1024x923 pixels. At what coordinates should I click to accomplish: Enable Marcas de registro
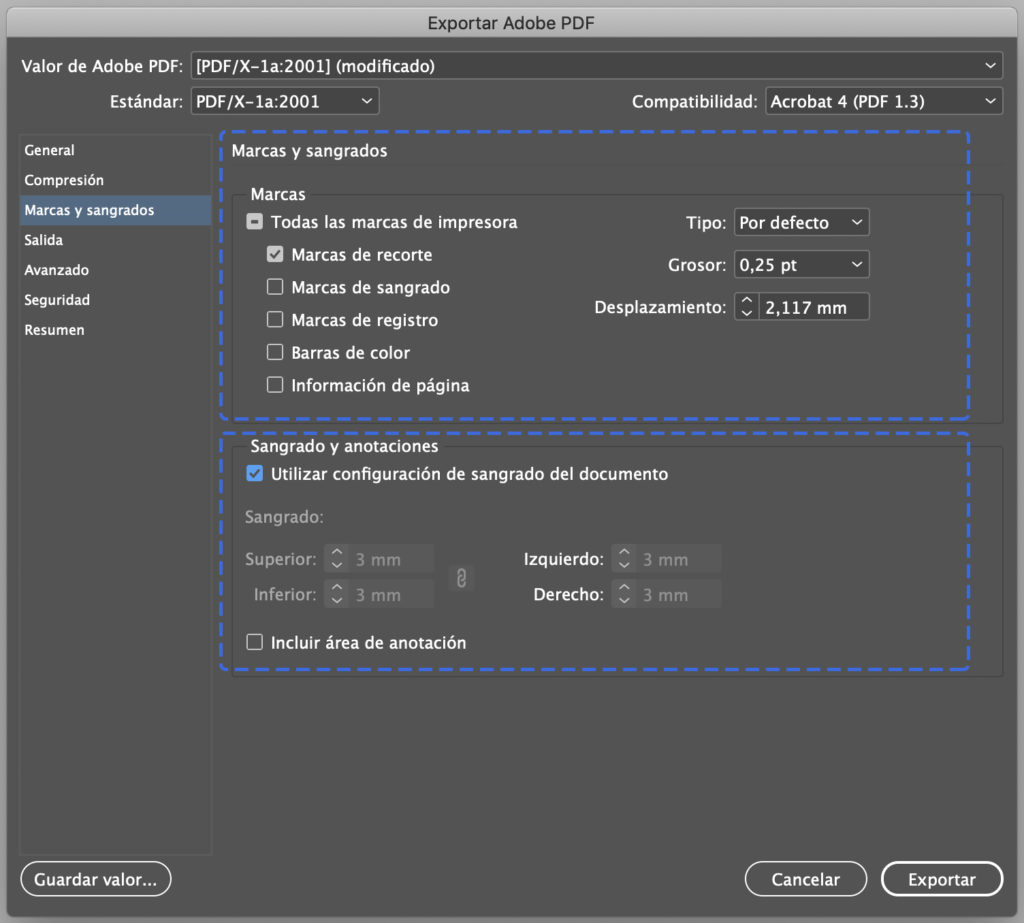click(275, 319)
